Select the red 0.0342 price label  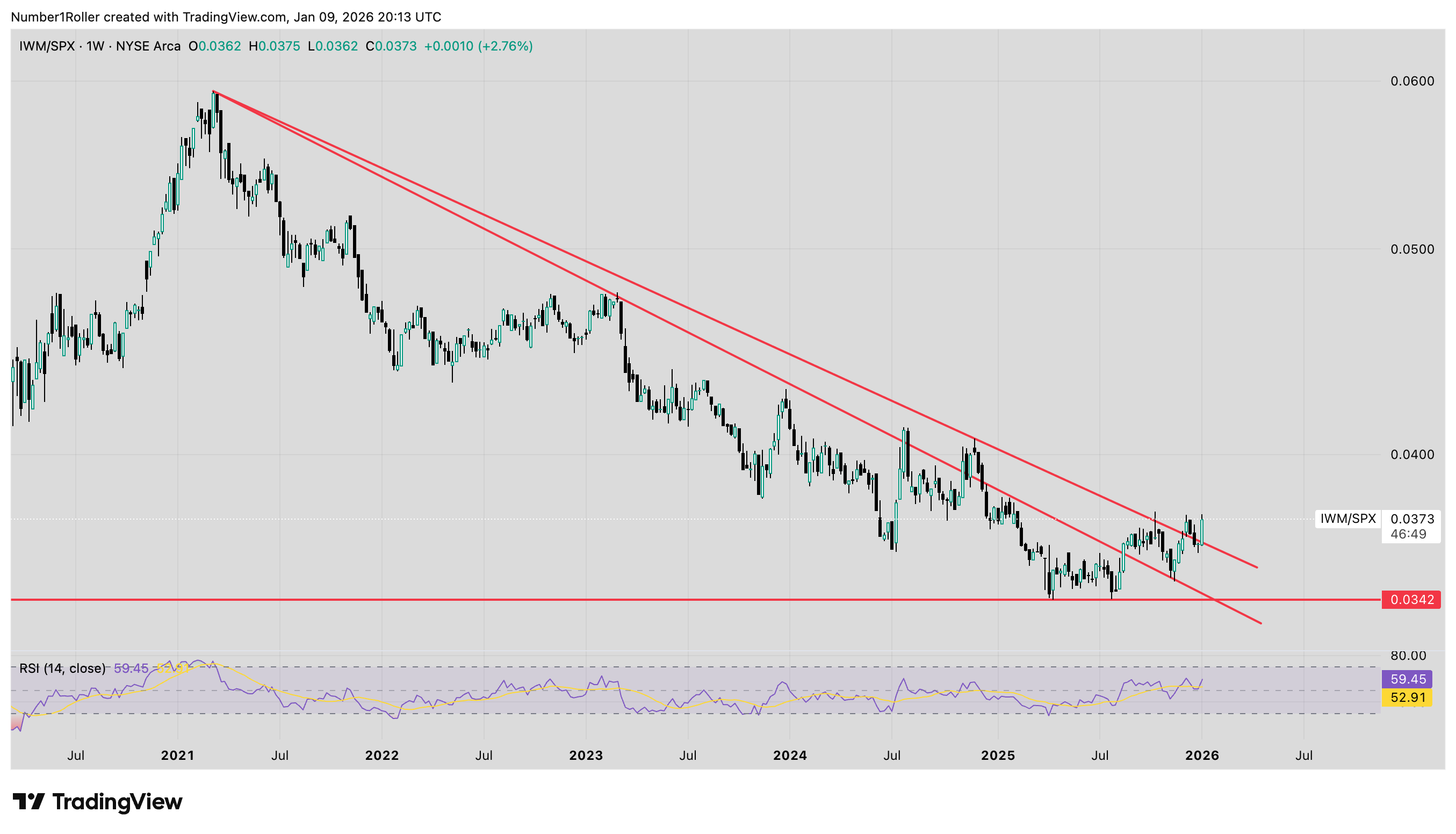[1411, 600]
